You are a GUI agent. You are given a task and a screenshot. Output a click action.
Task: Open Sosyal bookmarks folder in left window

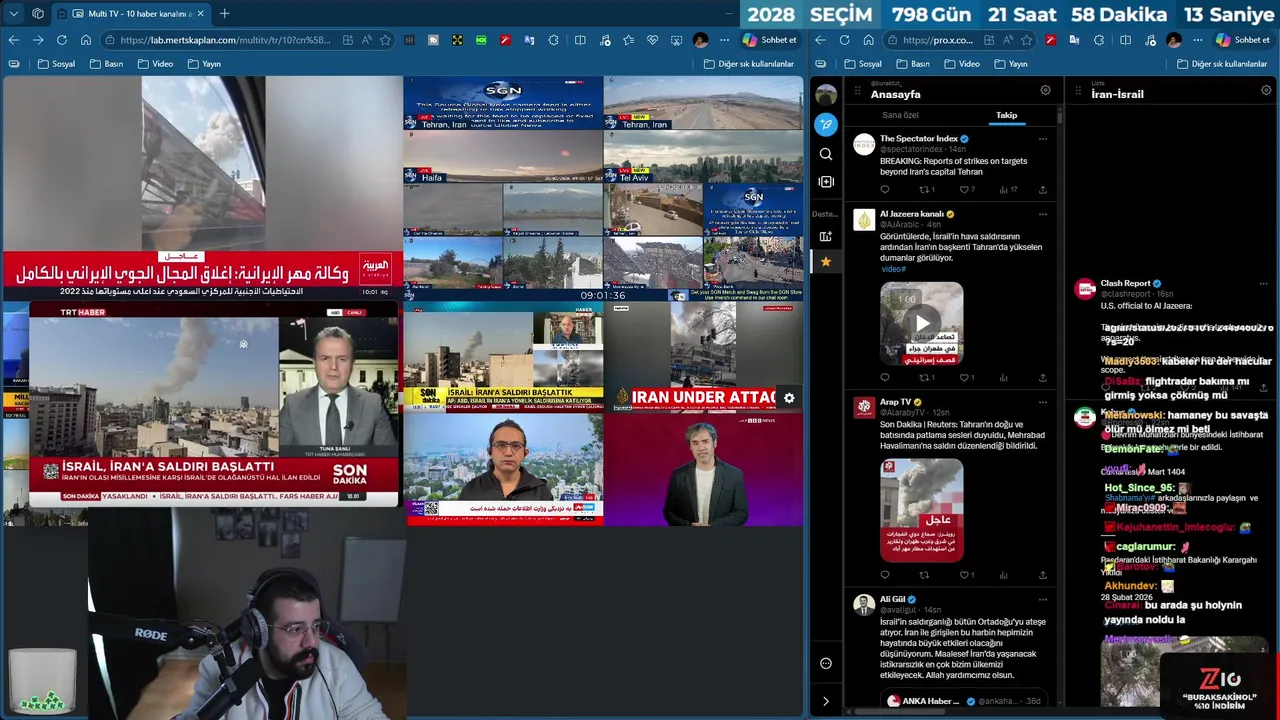(x=57, y=64)
